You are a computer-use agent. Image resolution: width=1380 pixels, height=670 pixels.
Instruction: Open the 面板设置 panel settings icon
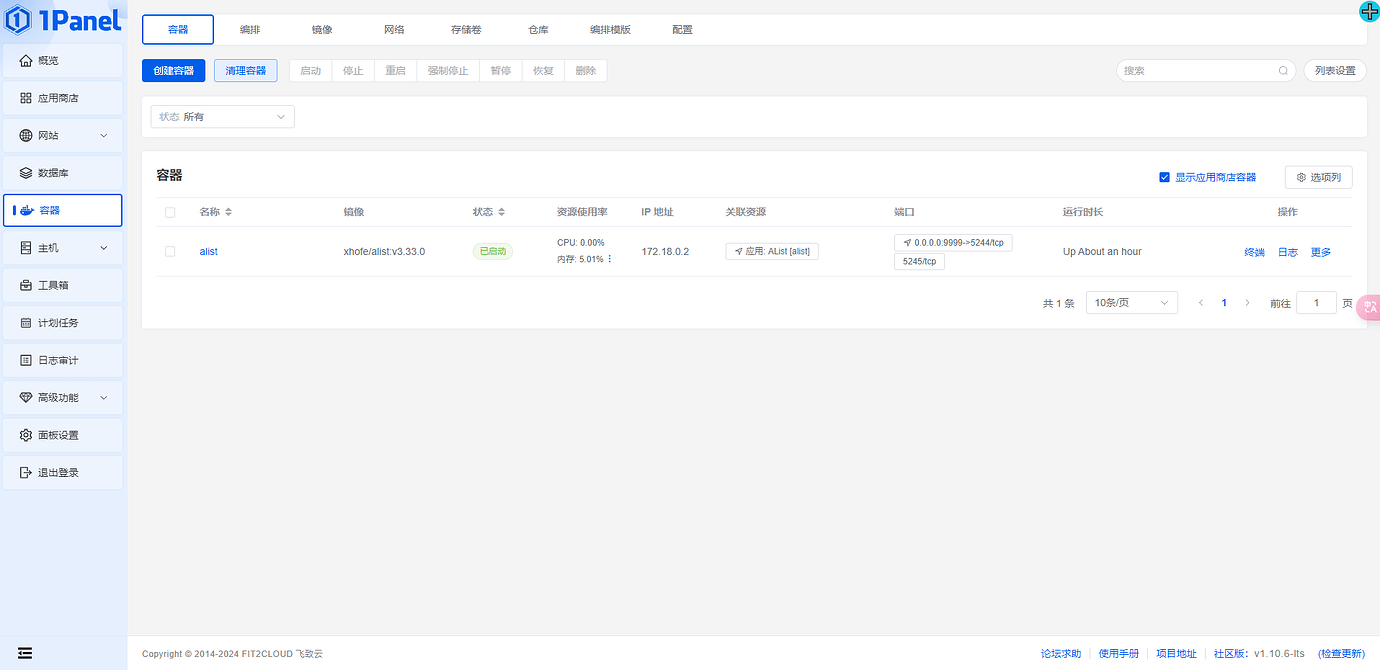point(28,435)
